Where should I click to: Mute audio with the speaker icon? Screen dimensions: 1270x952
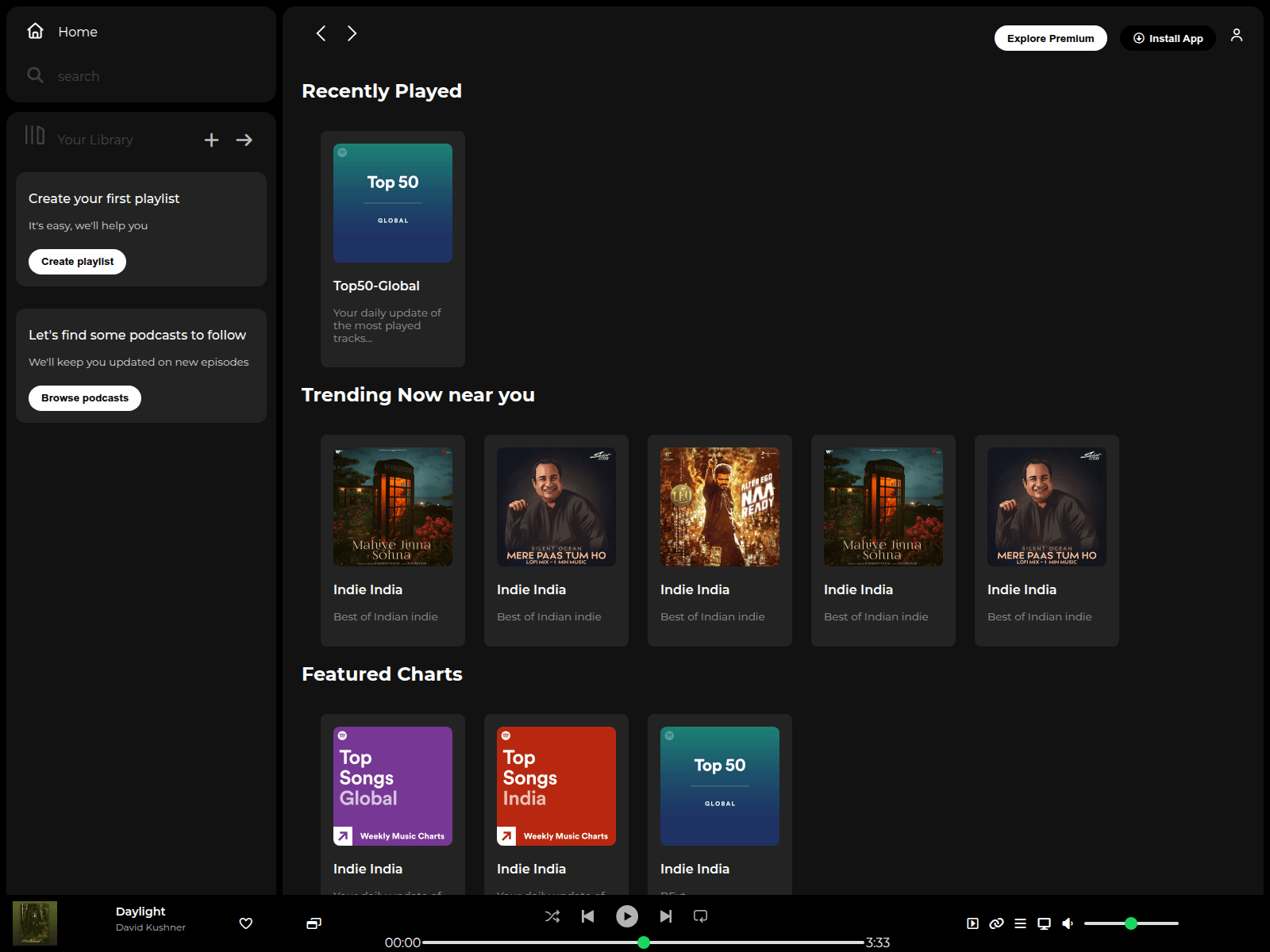pyautogui.click(x=1068, y=923)
